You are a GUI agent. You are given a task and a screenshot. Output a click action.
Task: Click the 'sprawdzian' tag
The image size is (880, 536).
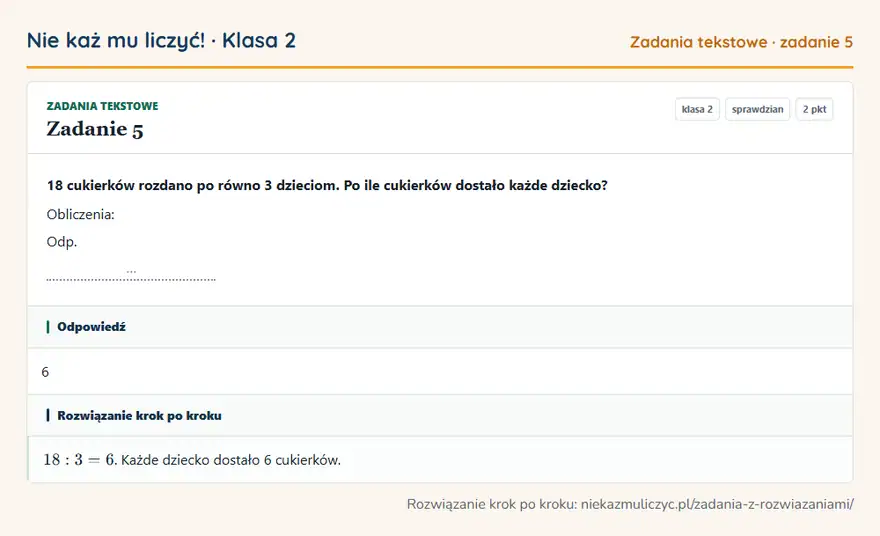(757, 109)
